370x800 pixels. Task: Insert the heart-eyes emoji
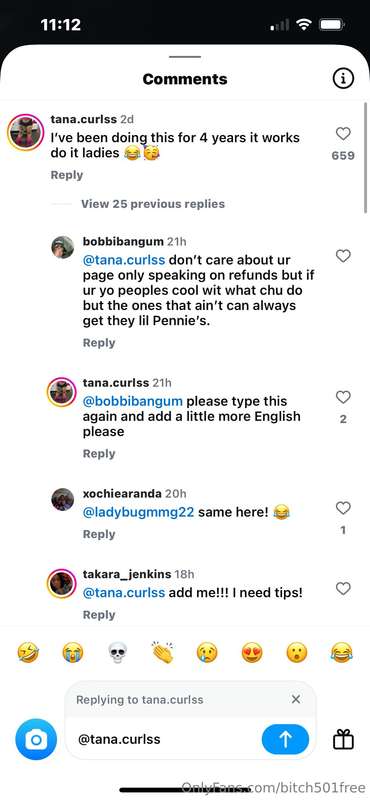[252, 653]
